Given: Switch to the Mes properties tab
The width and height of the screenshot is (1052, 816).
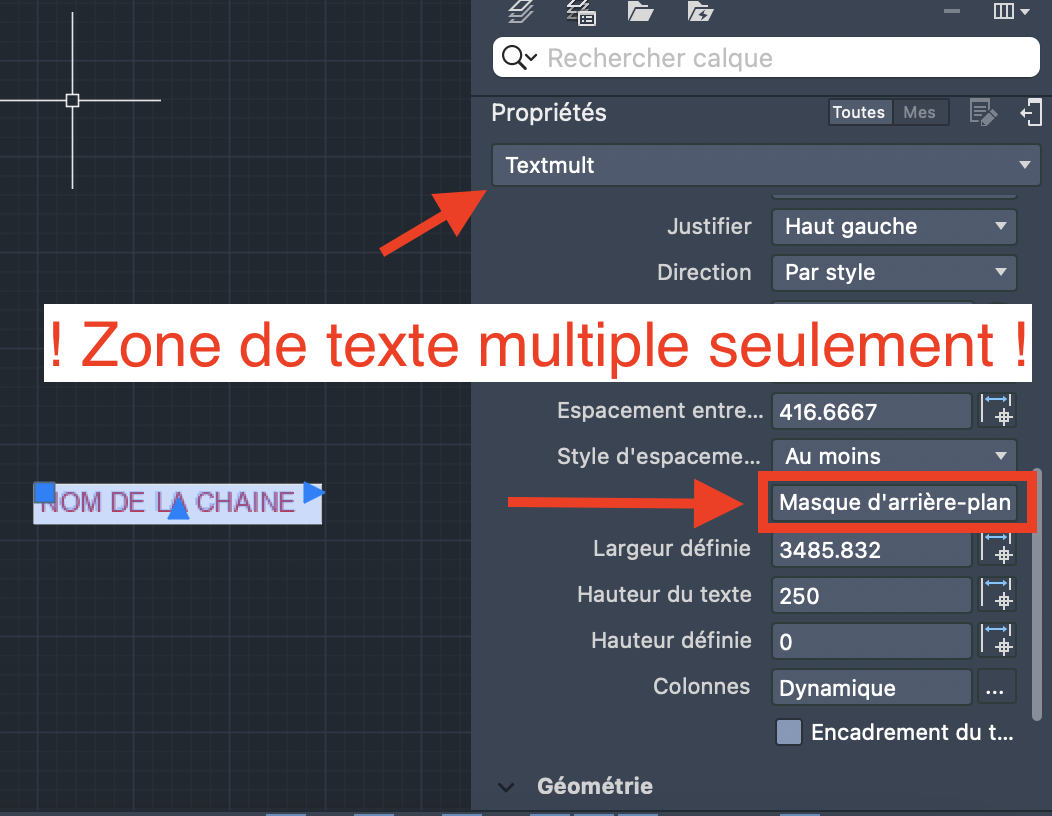Looking at the screenshot, I should click(919, 112).
